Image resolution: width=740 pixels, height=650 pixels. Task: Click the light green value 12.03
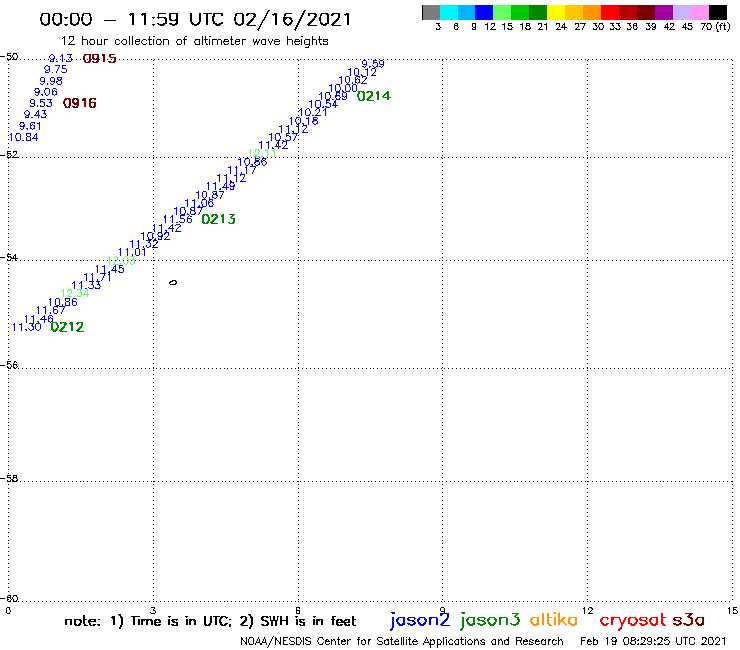pos(121,261)
